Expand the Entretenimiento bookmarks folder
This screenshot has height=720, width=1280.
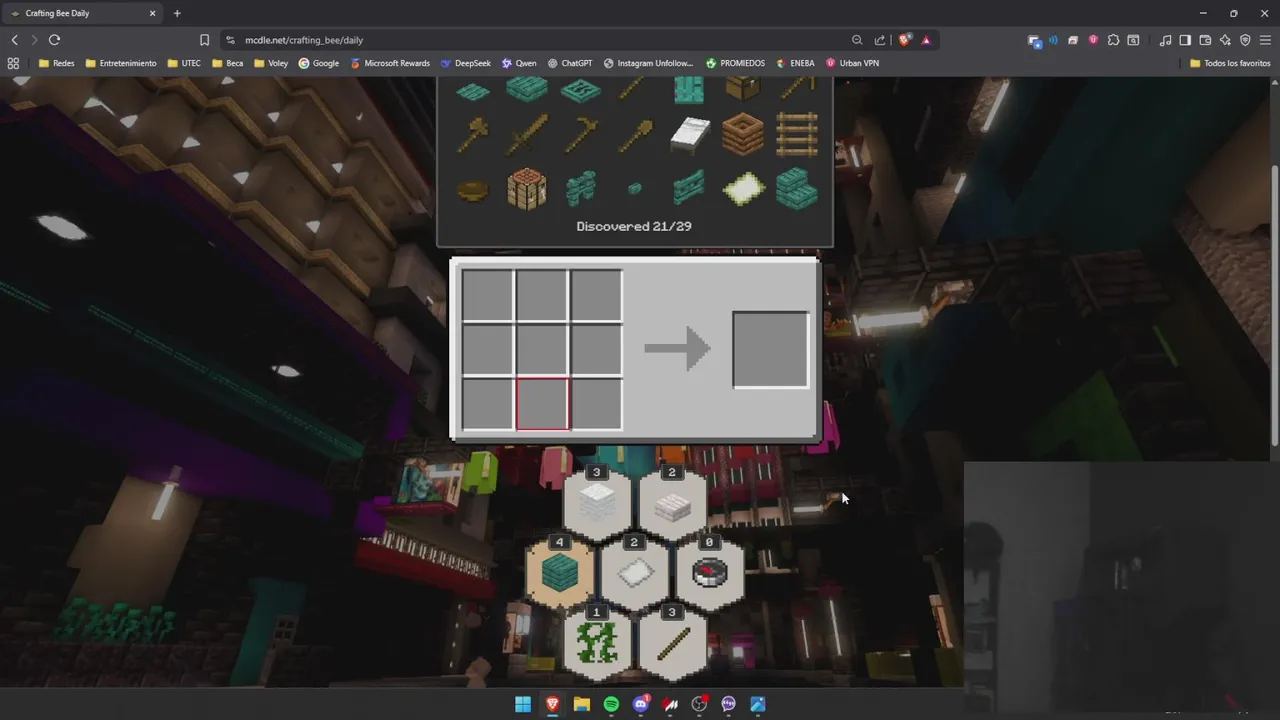[121, 63]
